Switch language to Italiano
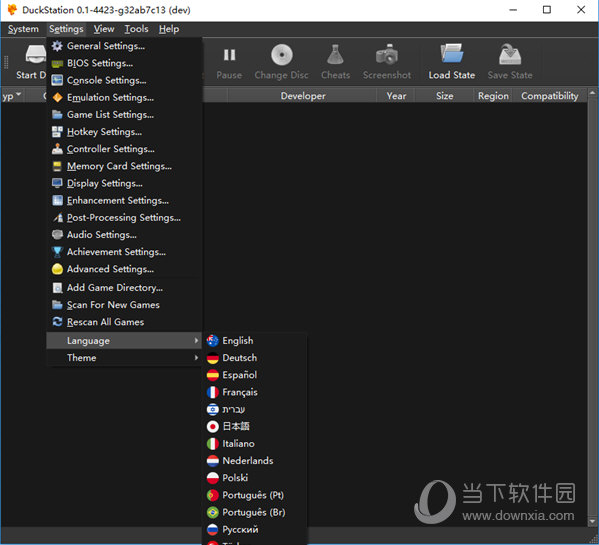Screen dimensions: 599x545 pos(255,443)
